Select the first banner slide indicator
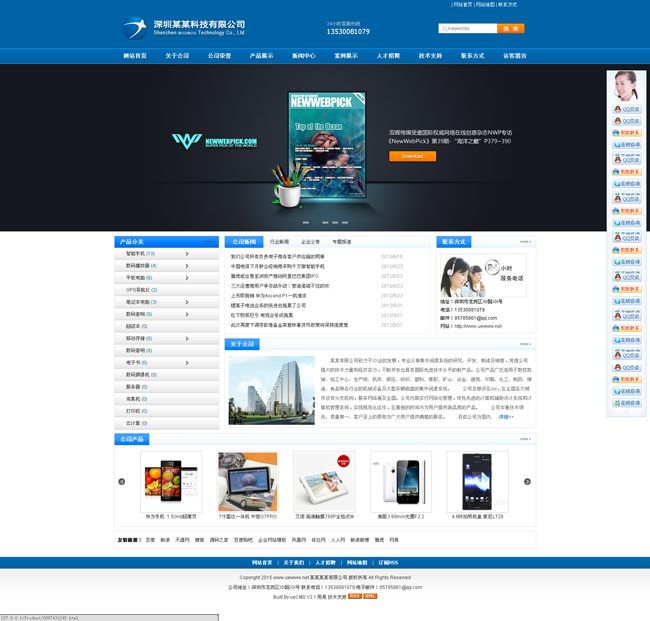Screen dimensions: 650x621 point(306,223)
